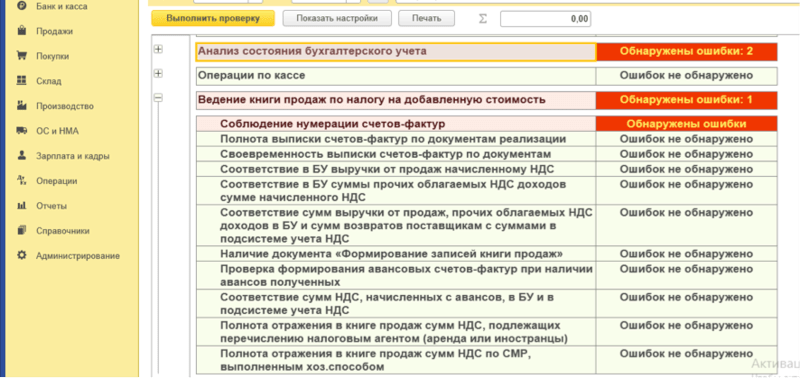Image resolution: width=800 pixels, height=378 pixels.
Task: Go to Покупки section
Action: click(52, 56)
